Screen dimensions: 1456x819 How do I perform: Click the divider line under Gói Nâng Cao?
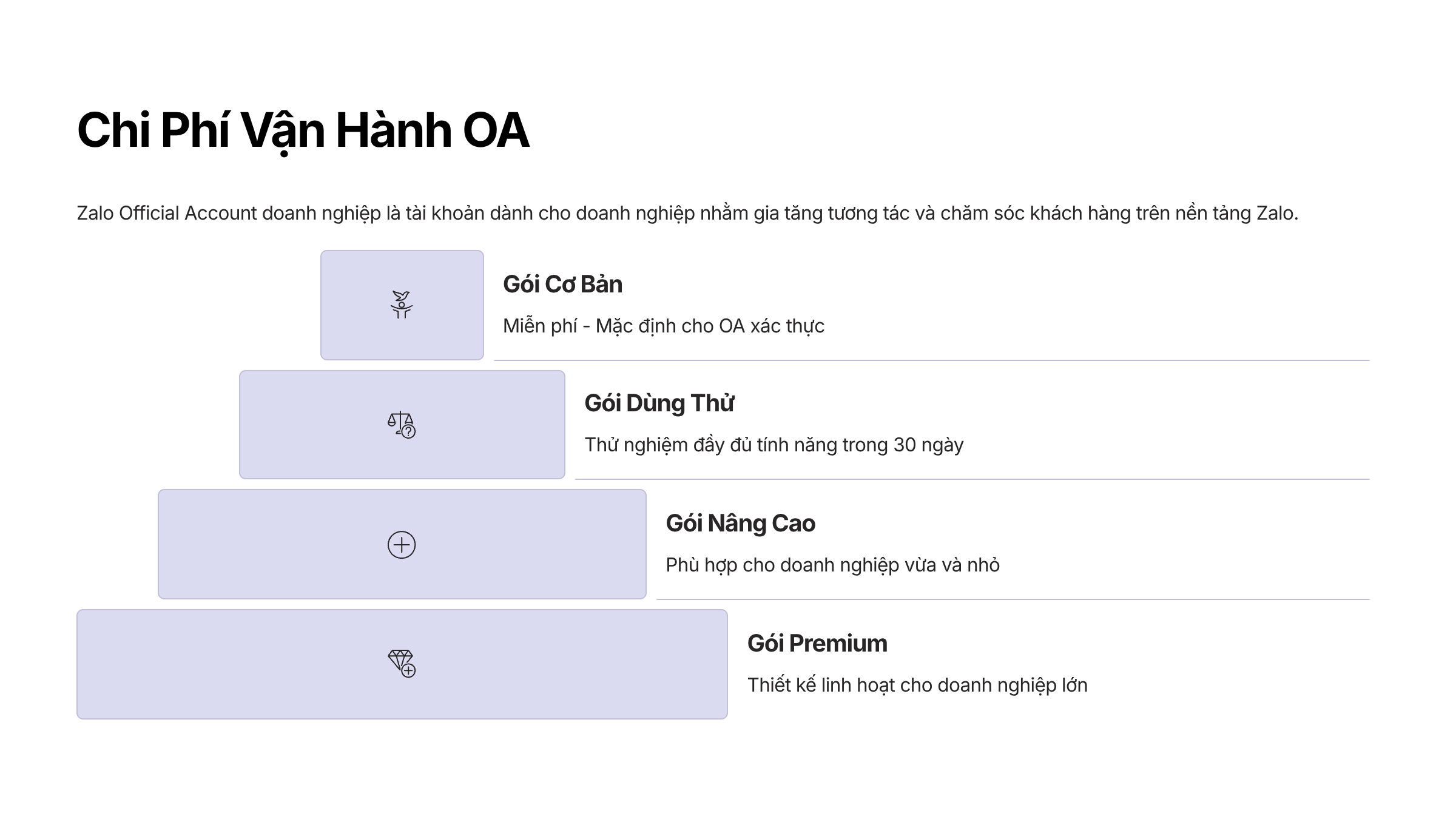(1013, 599)
